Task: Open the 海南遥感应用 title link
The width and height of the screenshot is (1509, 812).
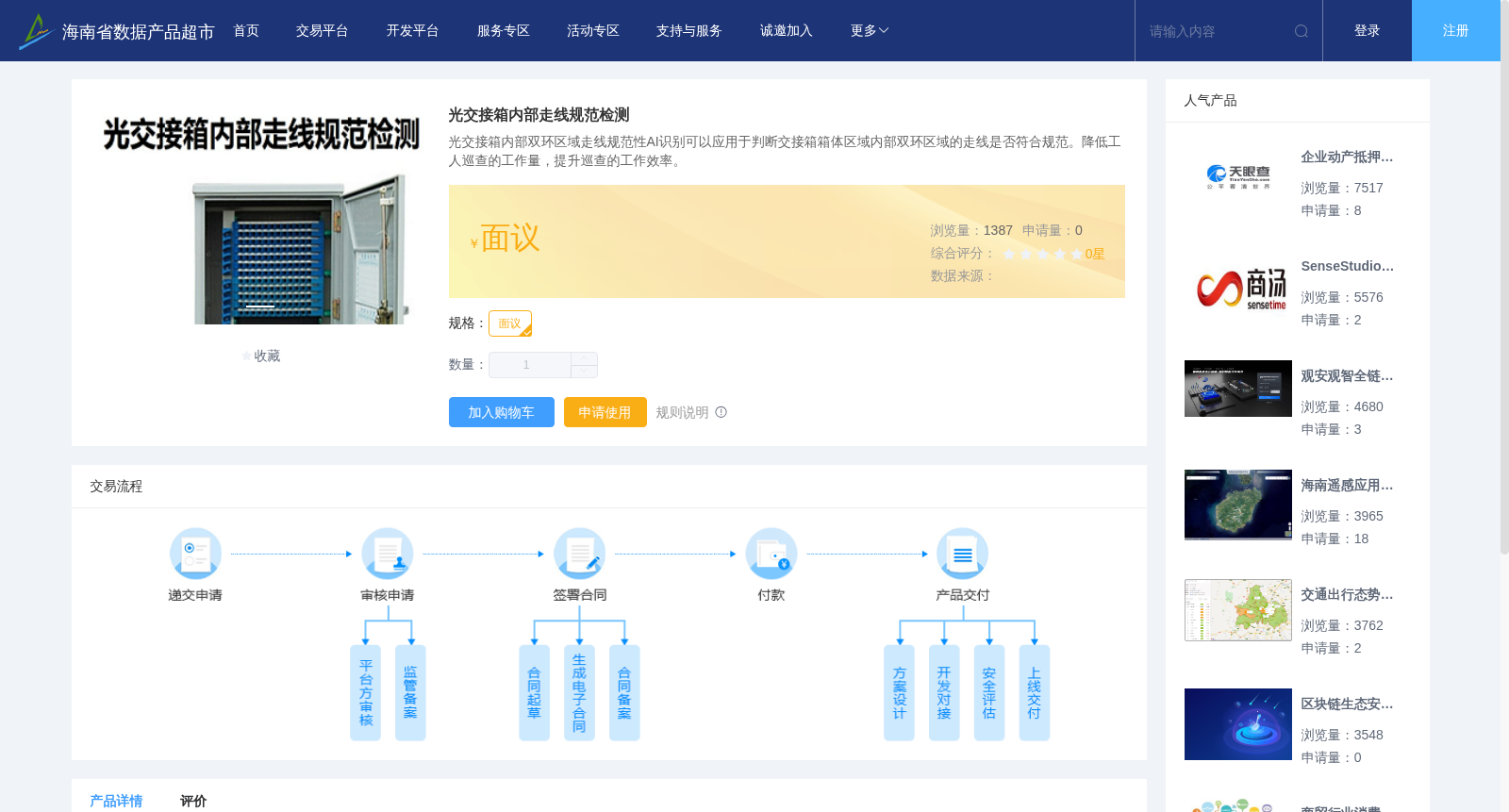Action: pos(1347,486)
